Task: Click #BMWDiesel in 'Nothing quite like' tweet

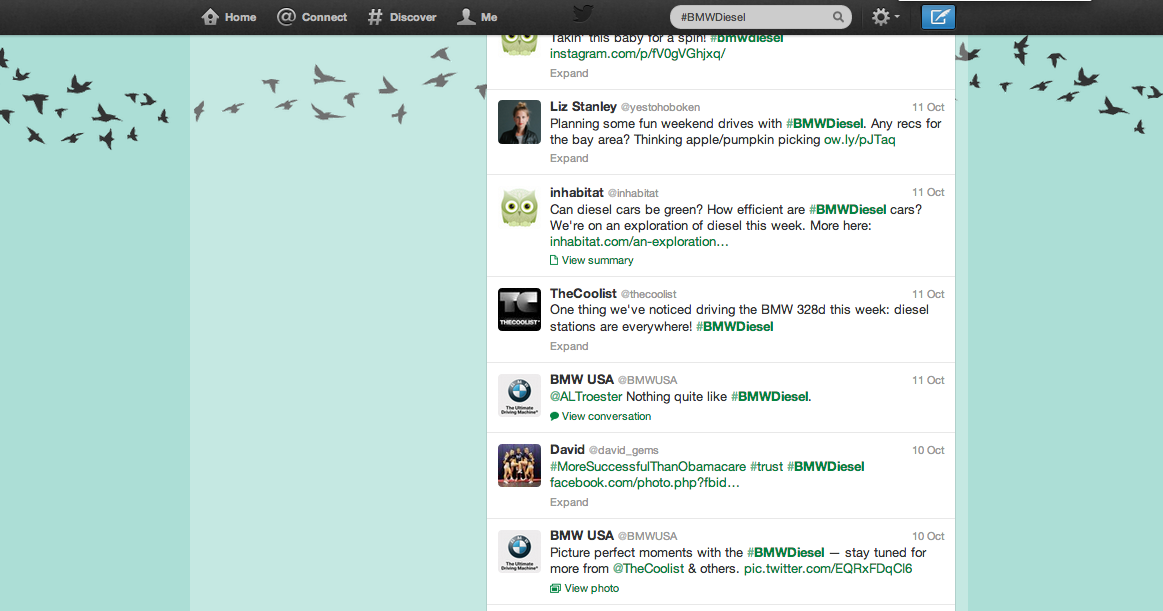Action: pos(770,397)
